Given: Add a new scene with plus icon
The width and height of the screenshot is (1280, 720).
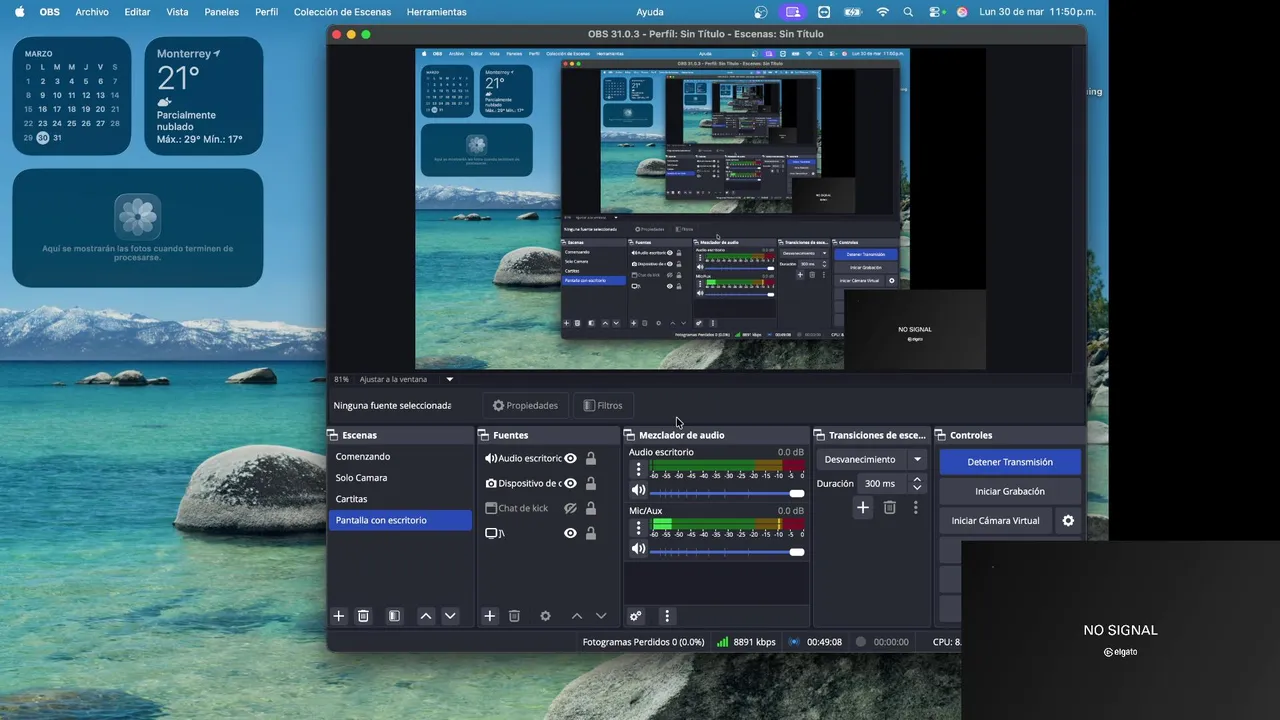Looking at the screenshot, I should pos(338,616).
